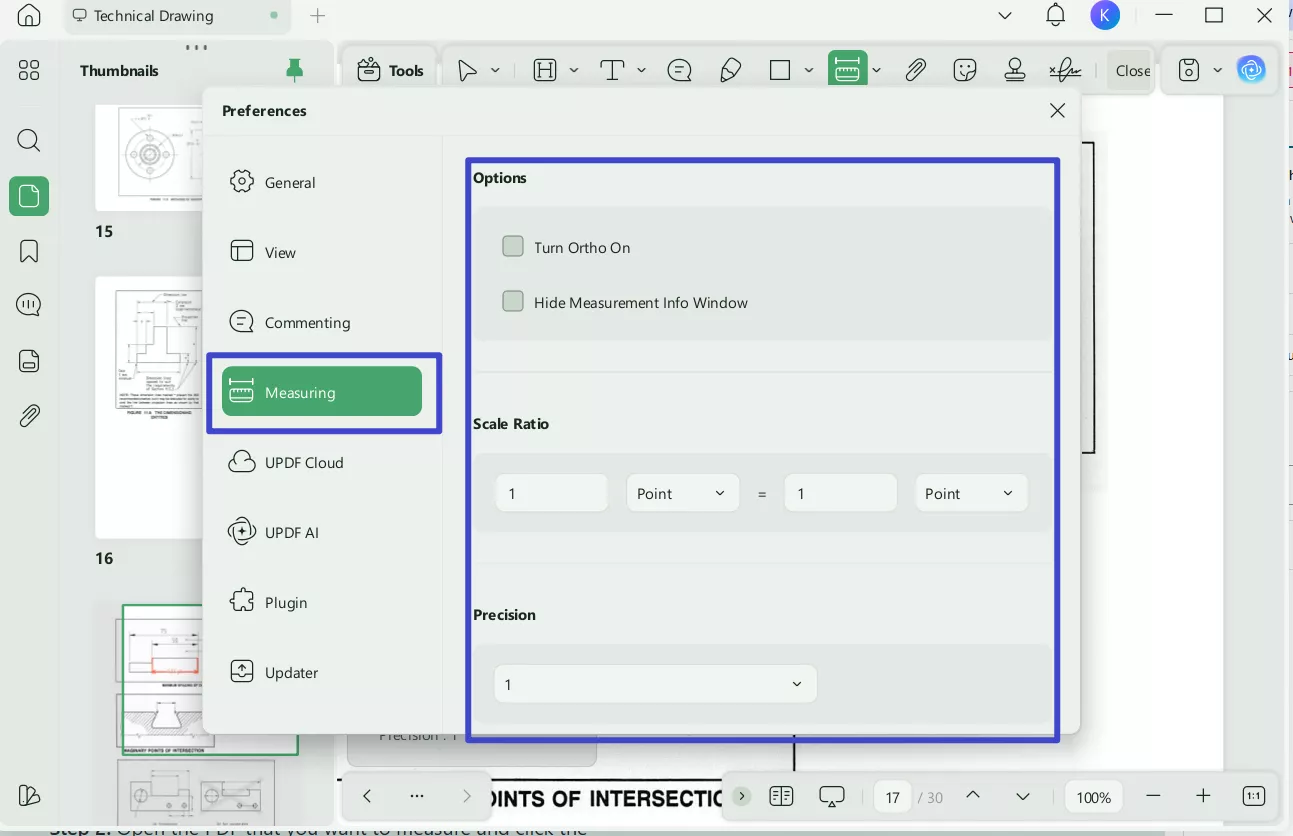Open the Precision dropdown
Screen dimensions: 1293x836
pos(655,684)
